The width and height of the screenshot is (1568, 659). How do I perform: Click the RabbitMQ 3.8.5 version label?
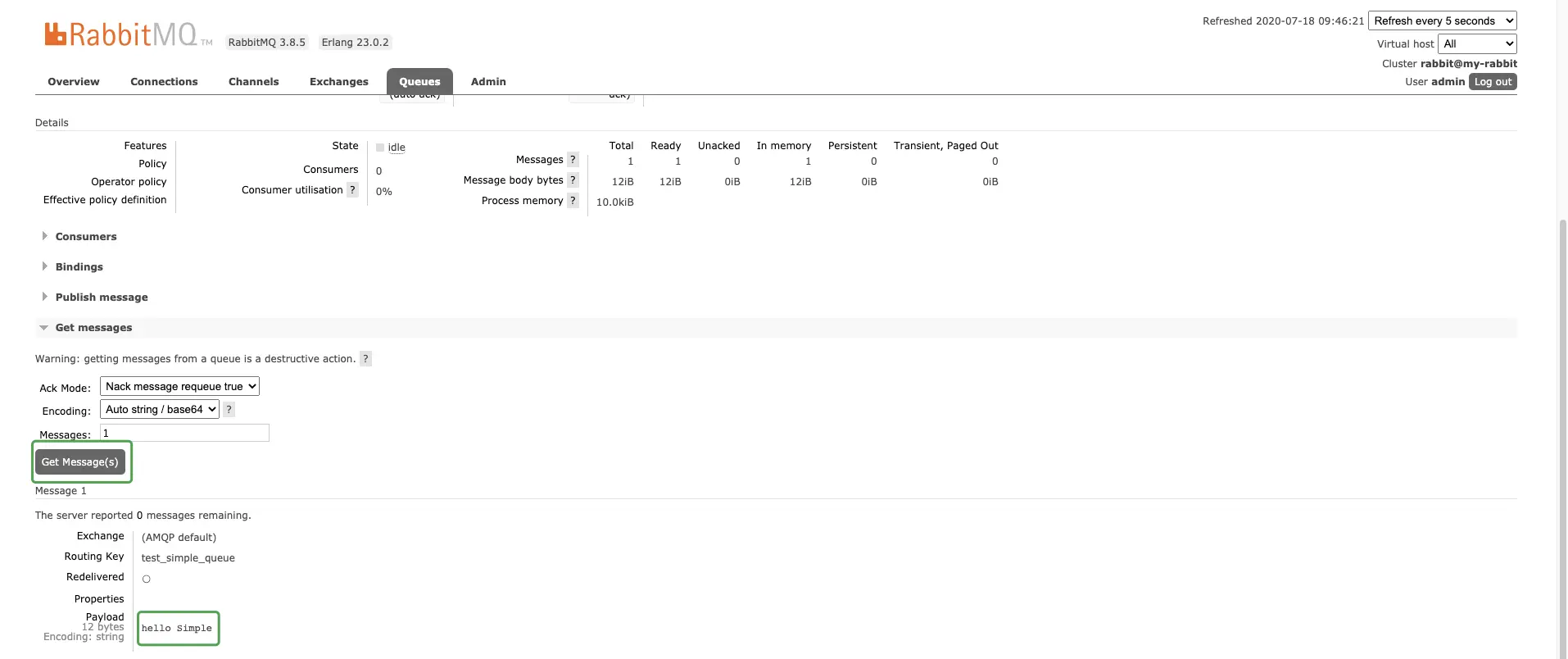(266, 43)
